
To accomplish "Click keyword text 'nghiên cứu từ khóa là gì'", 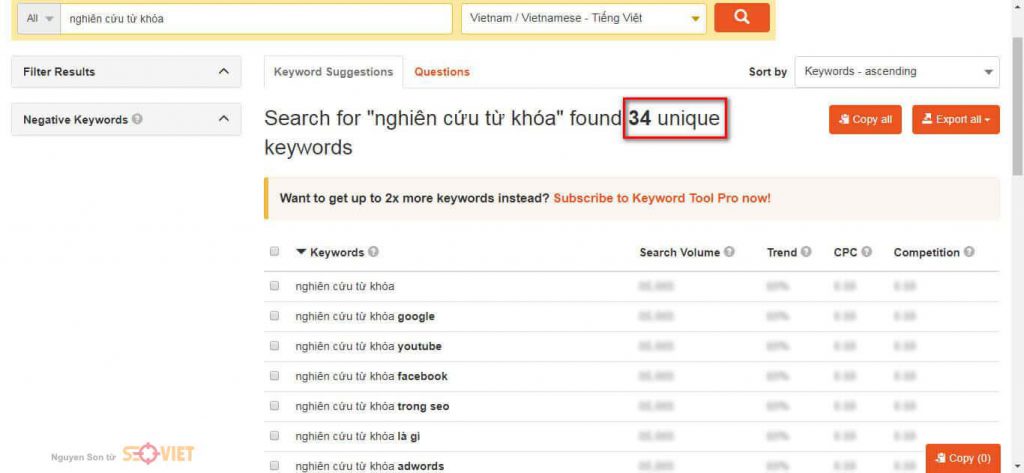I will (358, 436).
